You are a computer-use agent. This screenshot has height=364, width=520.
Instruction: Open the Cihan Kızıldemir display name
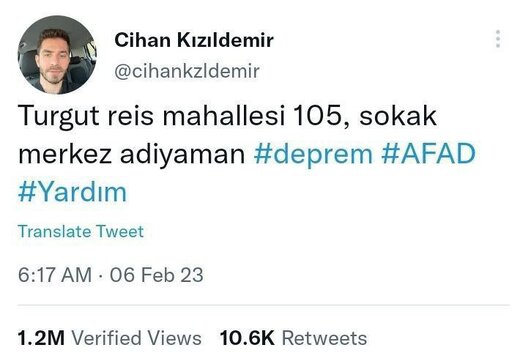[x=194, y=40]
